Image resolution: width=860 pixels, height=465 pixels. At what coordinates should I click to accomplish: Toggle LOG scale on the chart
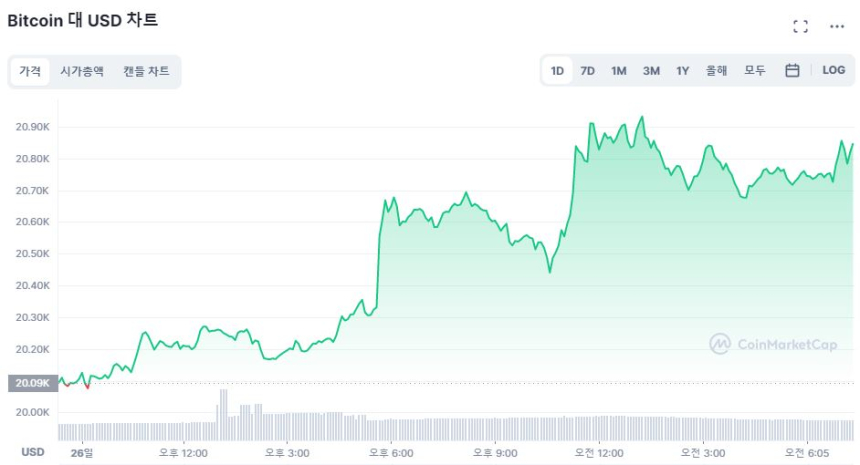tap(833, 71)
